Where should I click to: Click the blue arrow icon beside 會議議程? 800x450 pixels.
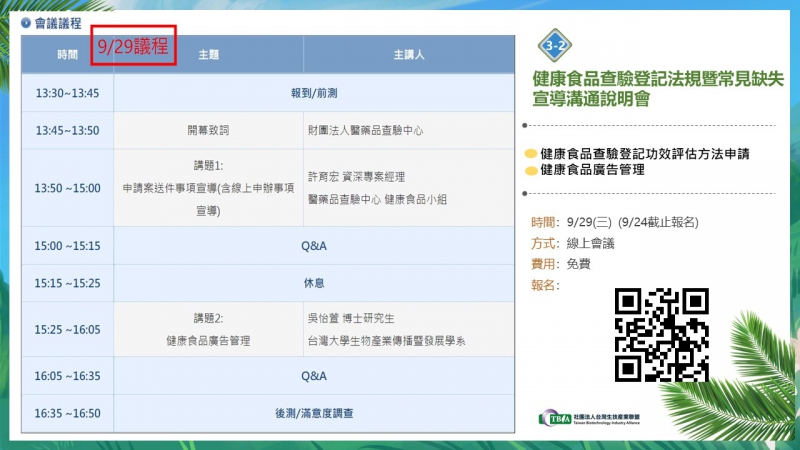coord(25,22)
